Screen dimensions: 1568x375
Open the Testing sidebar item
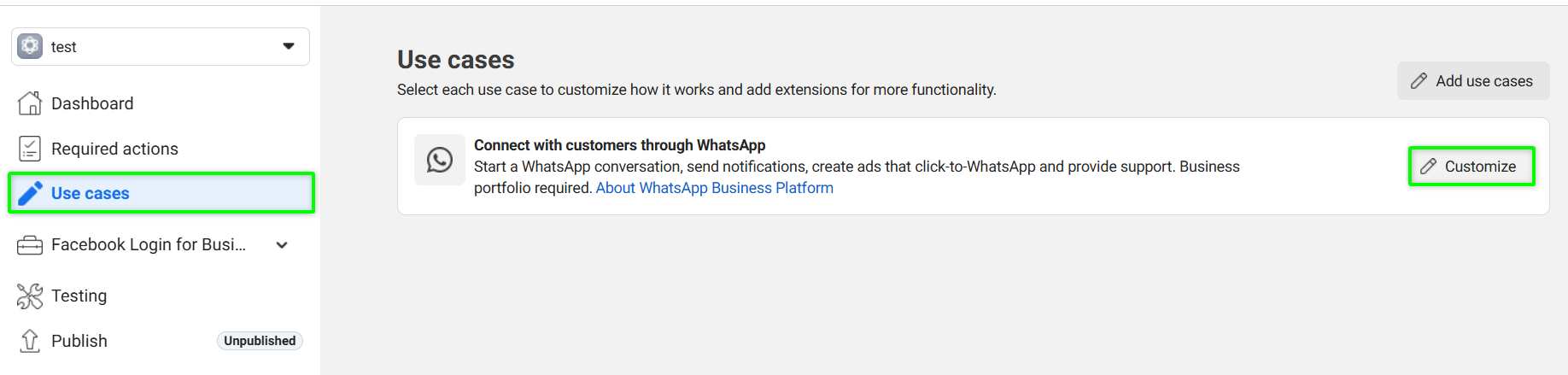point(79,296)
